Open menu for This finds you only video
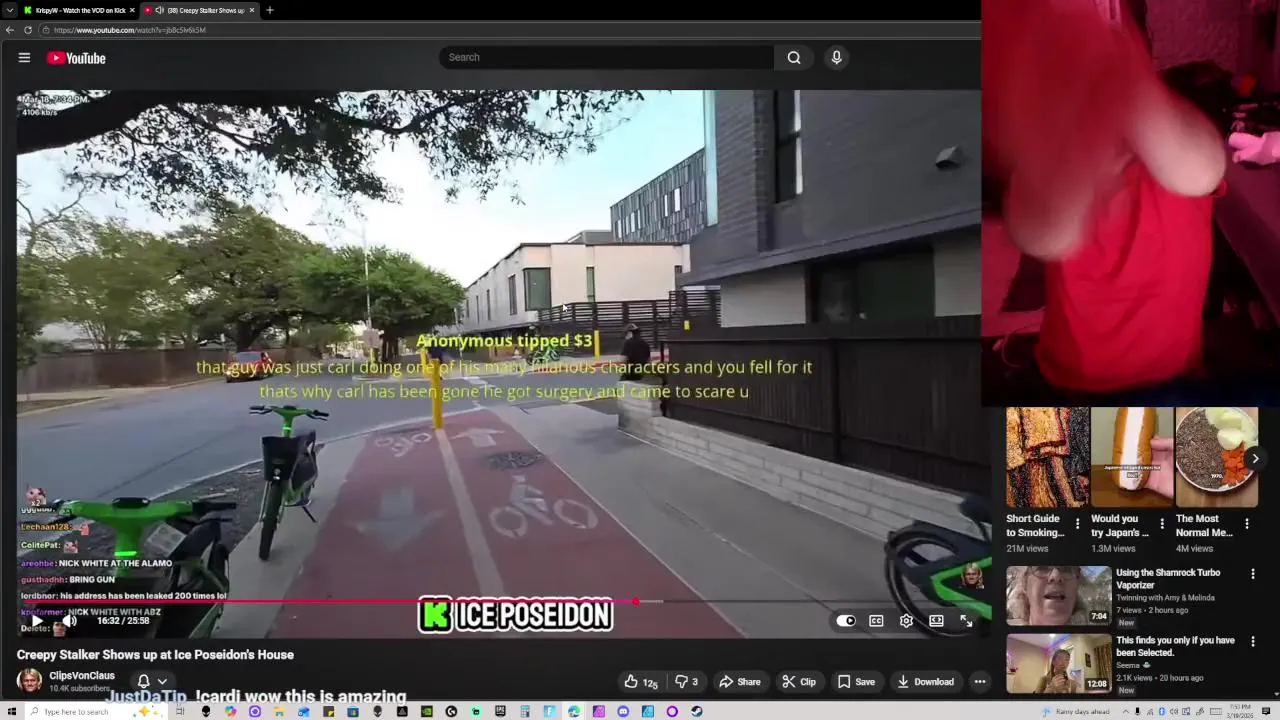 tap(1253, 641)
